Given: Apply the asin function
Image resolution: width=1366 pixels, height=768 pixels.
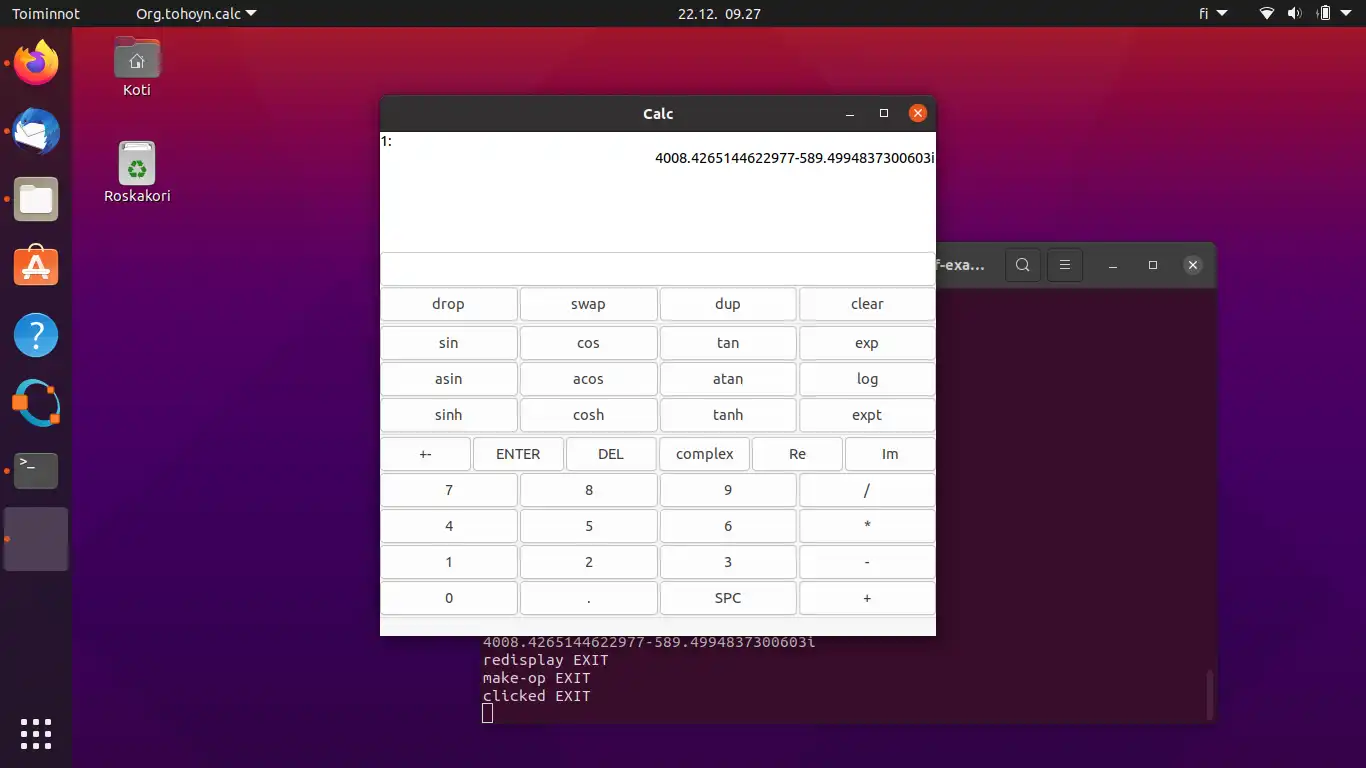Looking at the screenshot, I should tap(449, 379).
